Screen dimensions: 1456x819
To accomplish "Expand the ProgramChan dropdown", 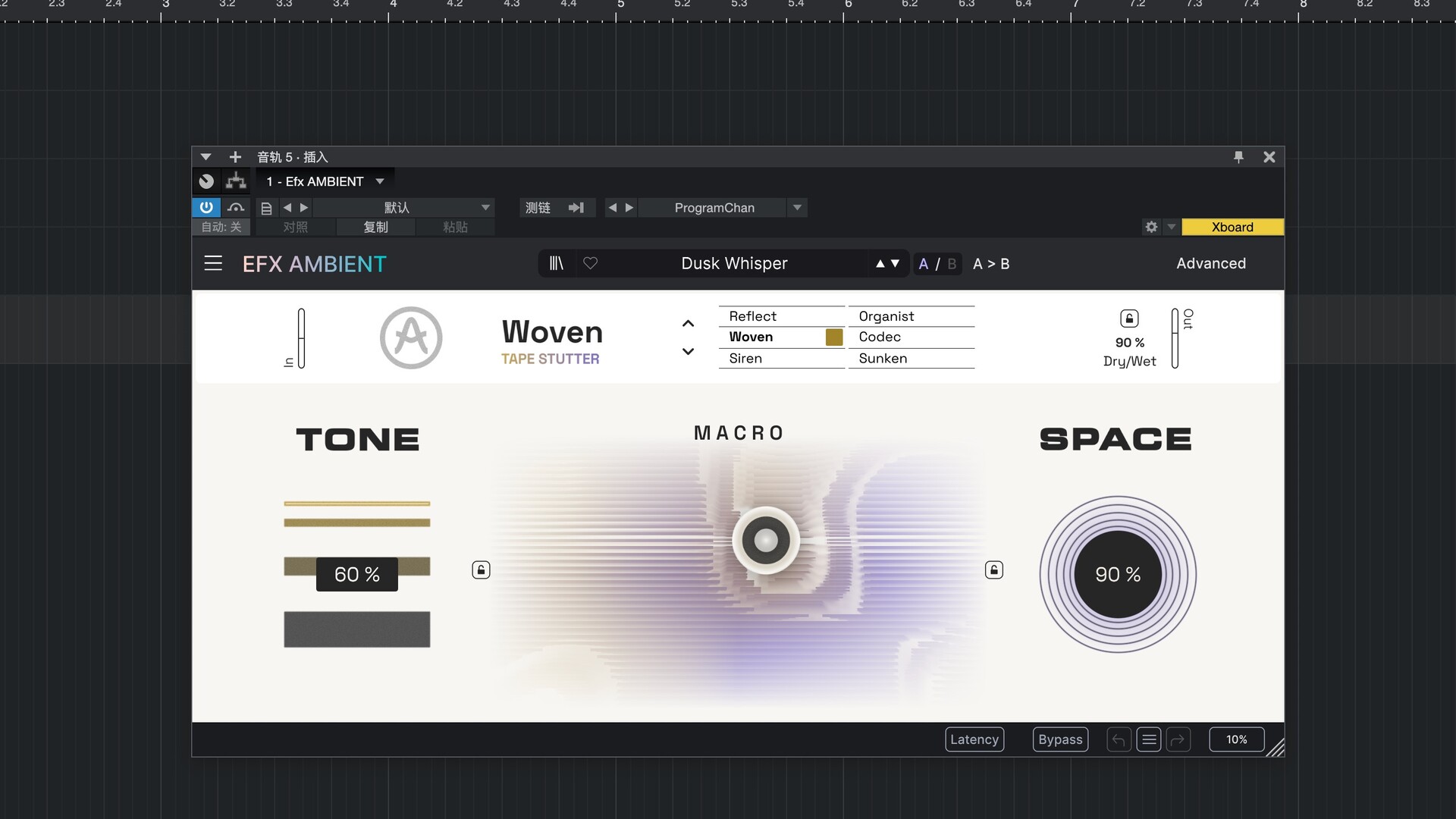I will coord(797,207).
